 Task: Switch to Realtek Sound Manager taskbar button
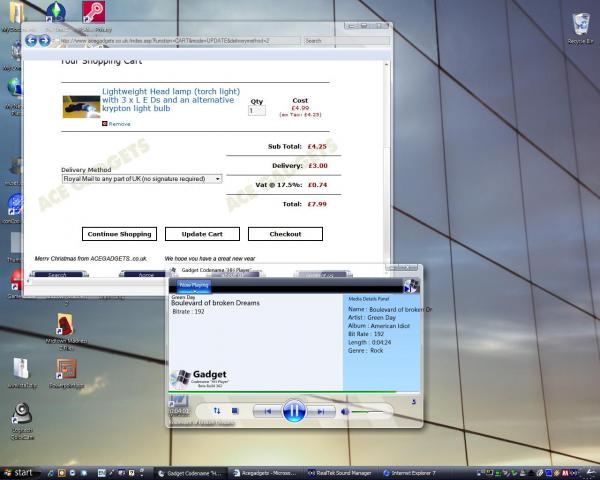click(x=340, y=473)
